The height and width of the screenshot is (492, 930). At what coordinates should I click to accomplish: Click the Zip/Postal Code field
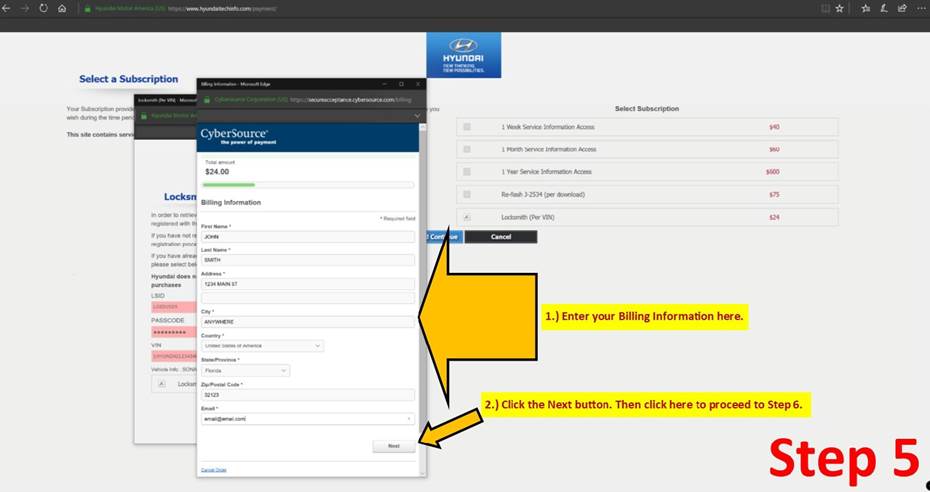click(x=308, y=395)
